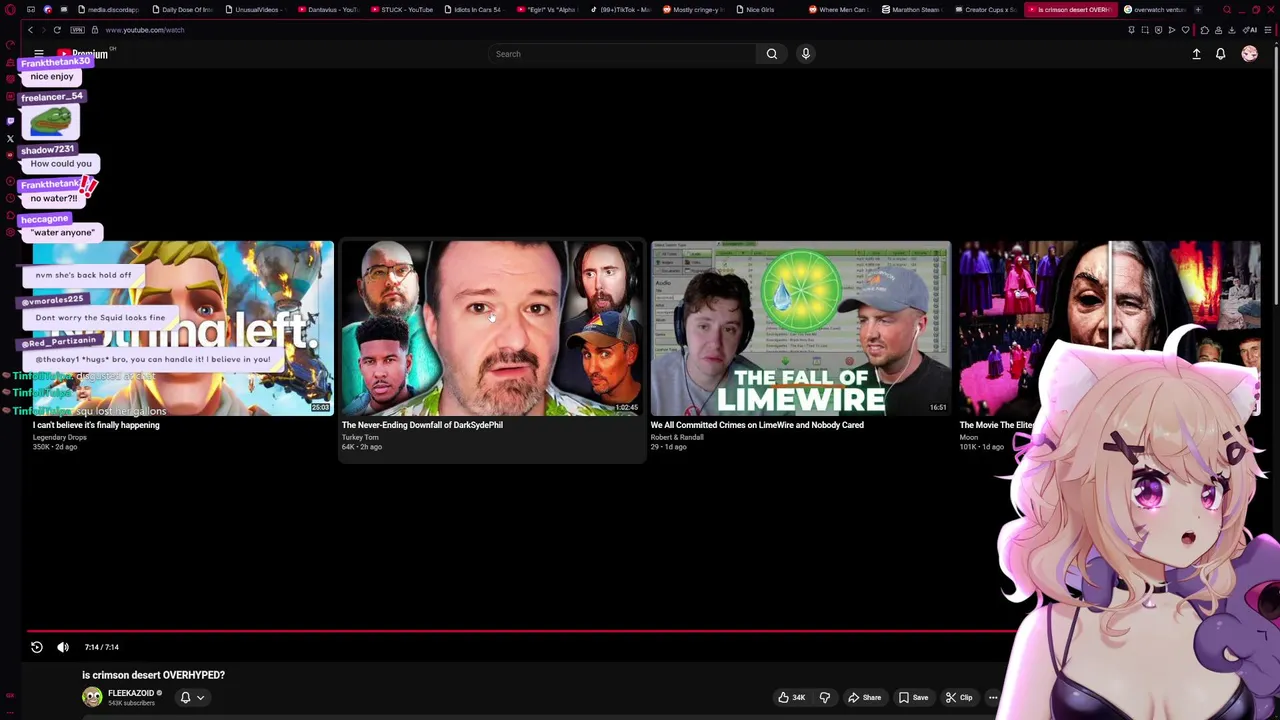Switch to UnusualVideos tab
This screenshot has height=720, width=1280.
tap(255, 10)
